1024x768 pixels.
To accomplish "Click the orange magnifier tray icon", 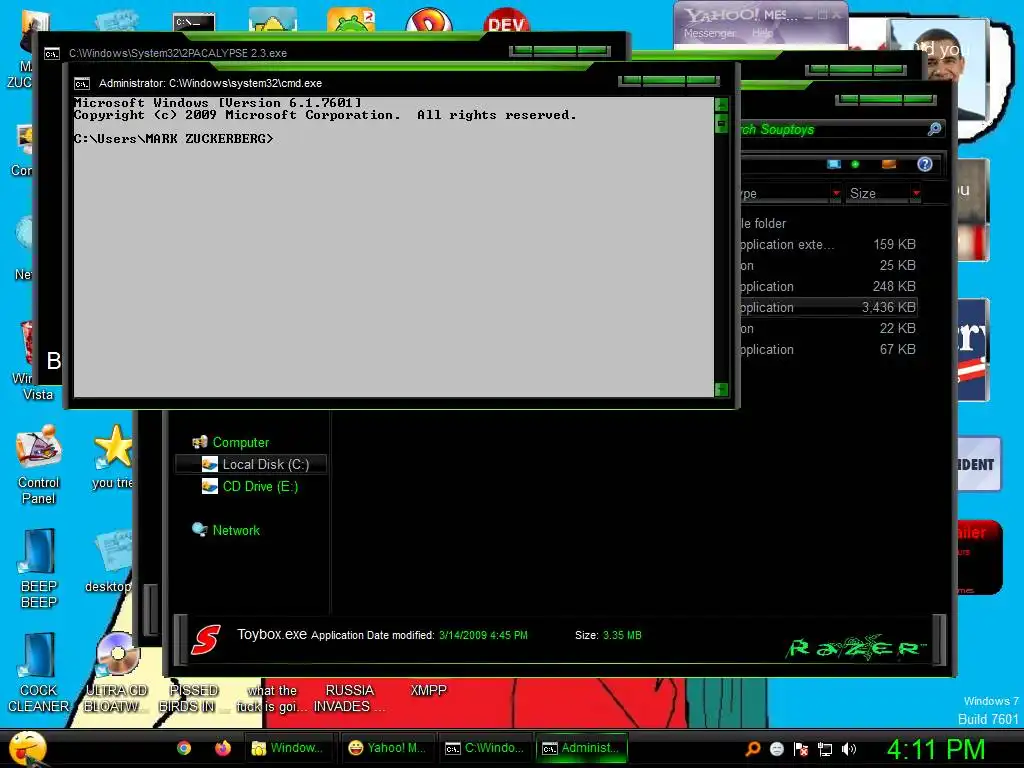I will coord(752,749).
